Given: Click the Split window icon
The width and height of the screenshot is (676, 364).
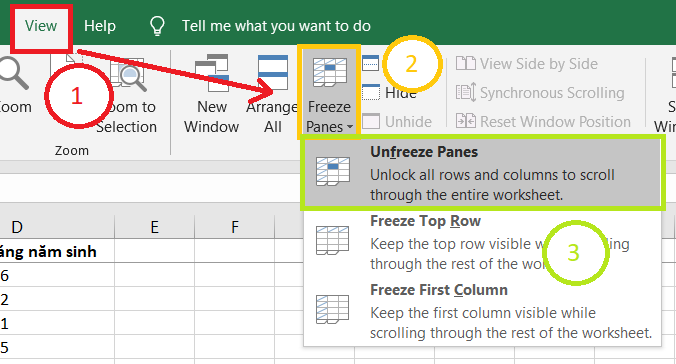Looking at the screenshot, I should click(x=370, y=63).
